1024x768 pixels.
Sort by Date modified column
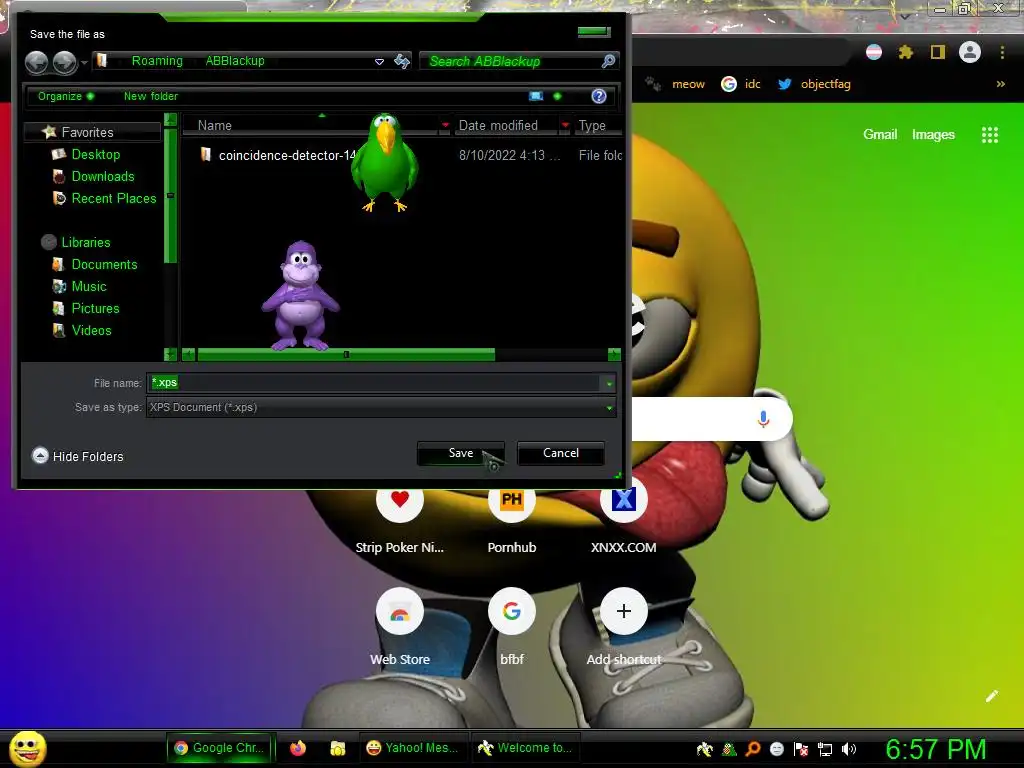(x=498, y=125)
